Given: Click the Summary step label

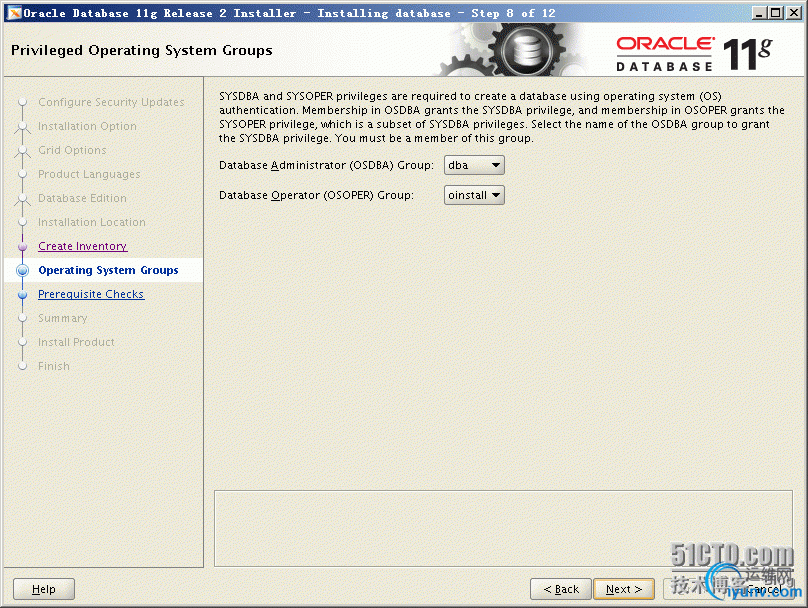Looking at the screenshot, I should 62,318.
